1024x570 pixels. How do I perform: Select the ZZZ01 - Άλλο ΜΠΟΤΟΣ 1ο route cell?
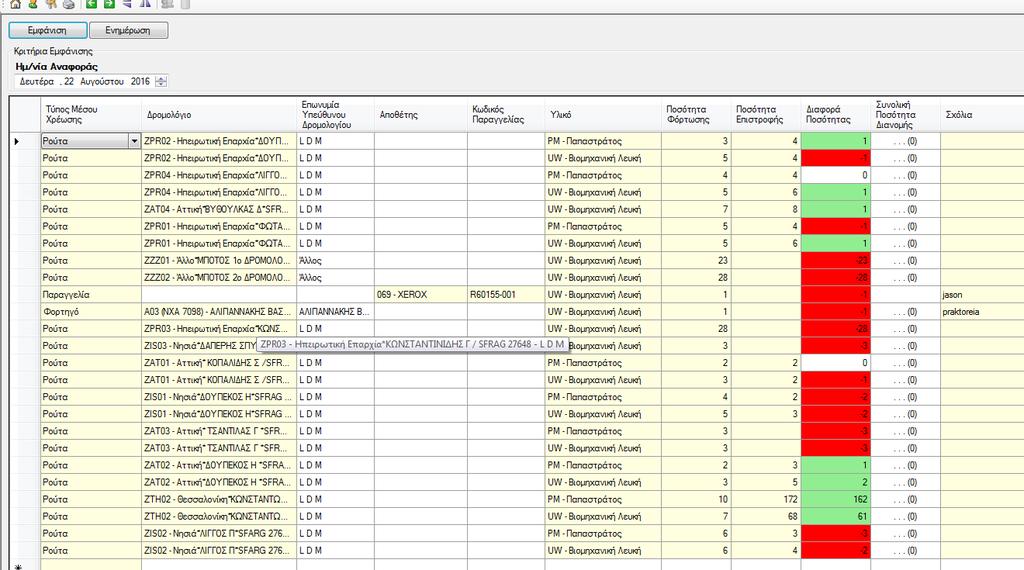point(219,261)
